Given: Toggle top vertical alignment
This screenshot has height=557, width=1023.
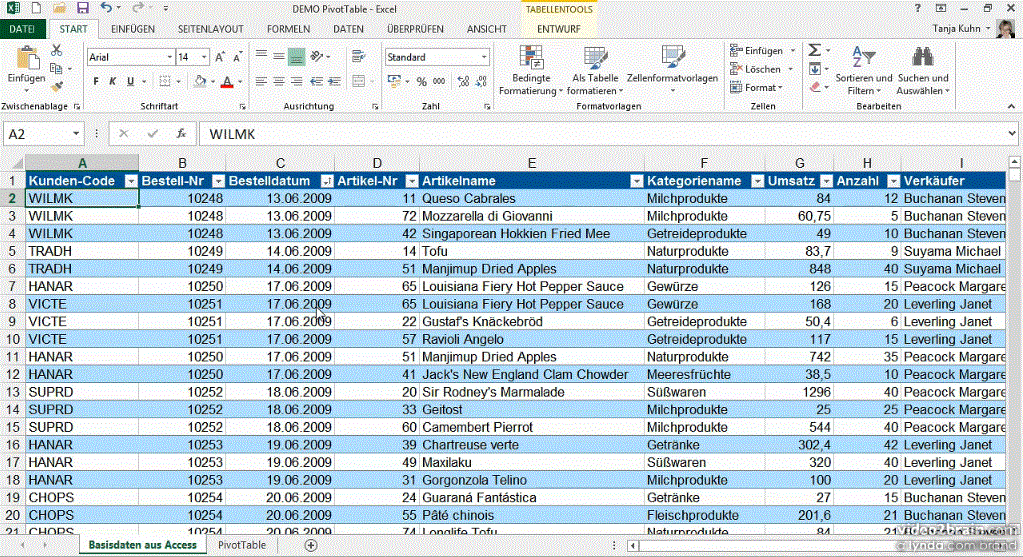Looking at the screenshot, I should click(x=261, y=57).
